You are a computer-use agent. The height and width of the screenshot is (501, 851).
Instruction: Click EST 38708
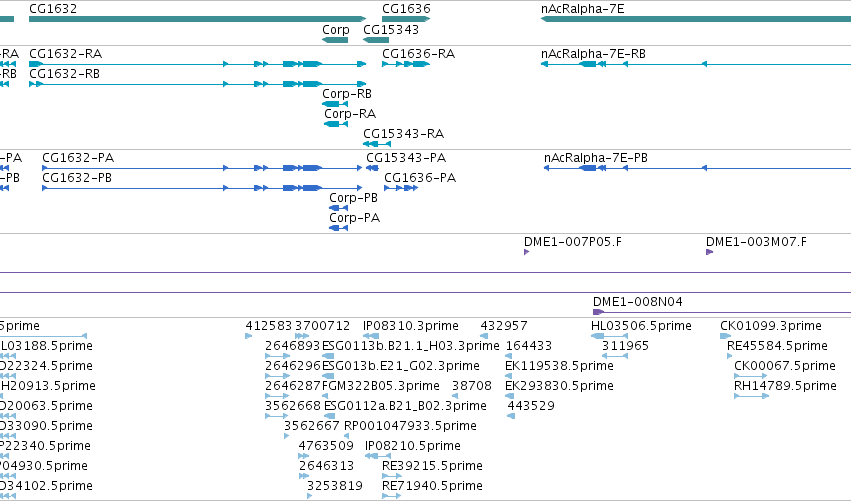tap(472, 386)
